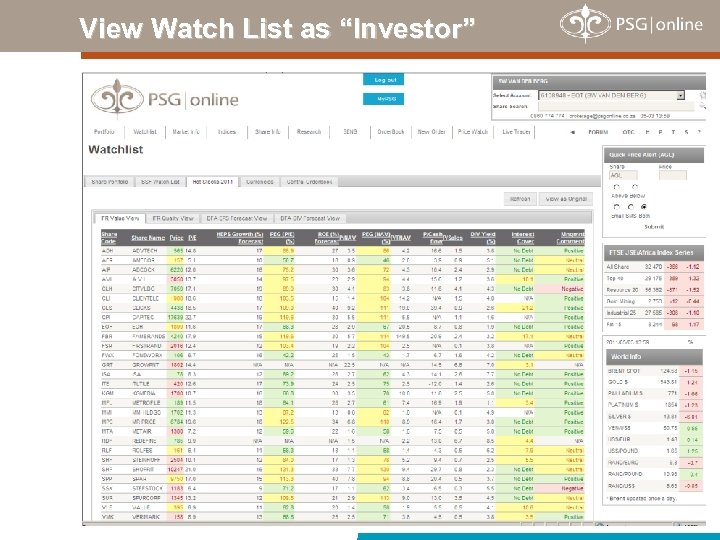Select the FR Quality View tab
720x540 pixels.
pos(173,219)
